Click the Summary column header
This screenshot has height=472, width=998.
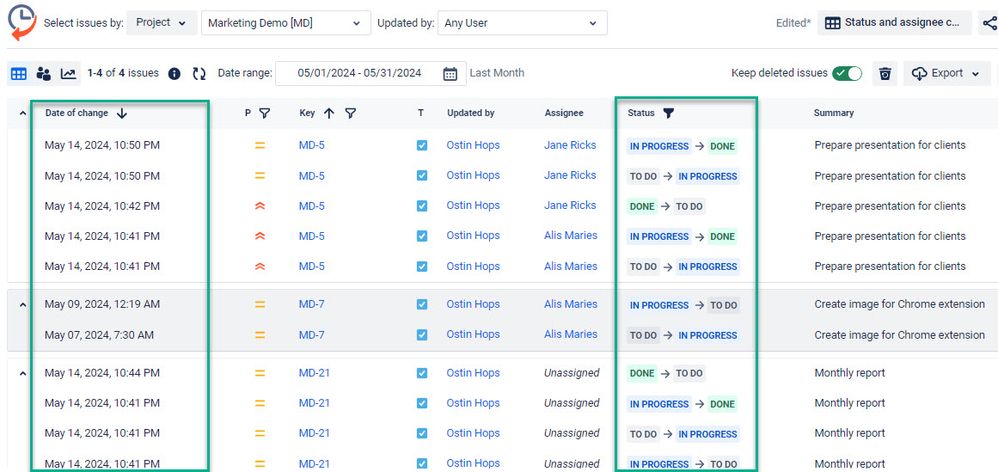click(834, 113)
